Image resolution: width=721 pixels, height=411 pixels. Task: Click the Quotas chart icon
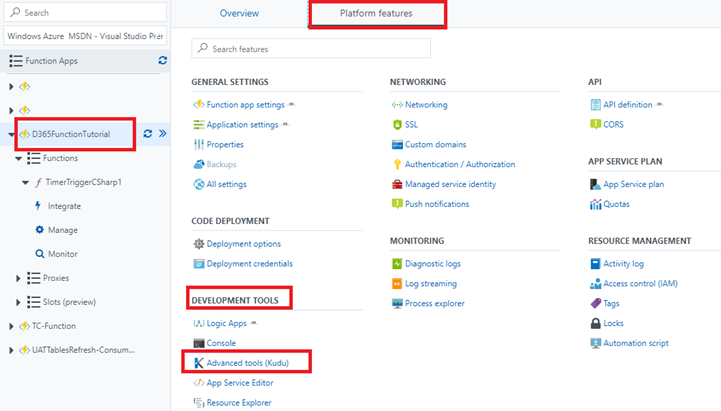tap(596, 204)
